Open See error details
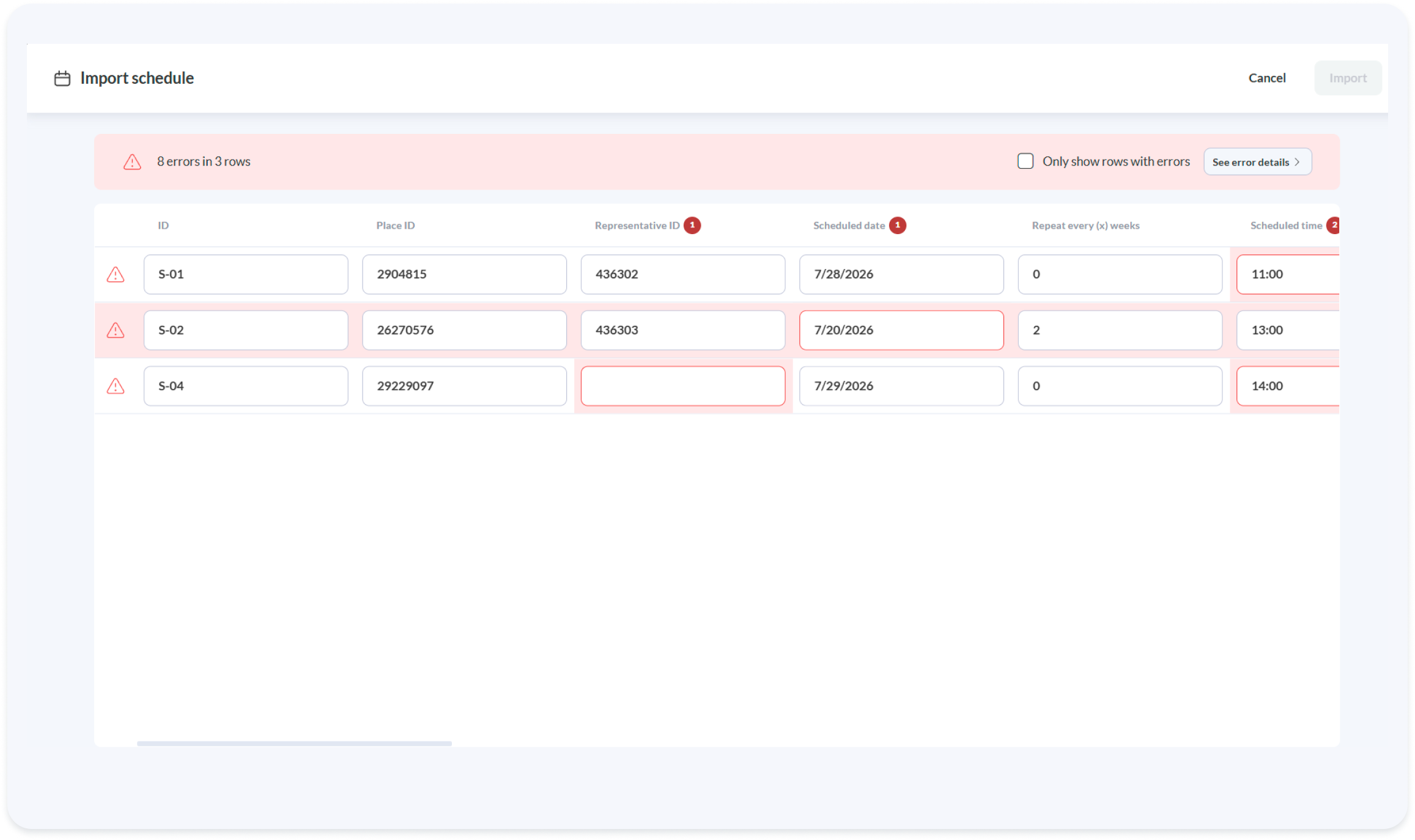Image resolution: width=1415 pixels, height=840 pixels. tap(1257, 162)
